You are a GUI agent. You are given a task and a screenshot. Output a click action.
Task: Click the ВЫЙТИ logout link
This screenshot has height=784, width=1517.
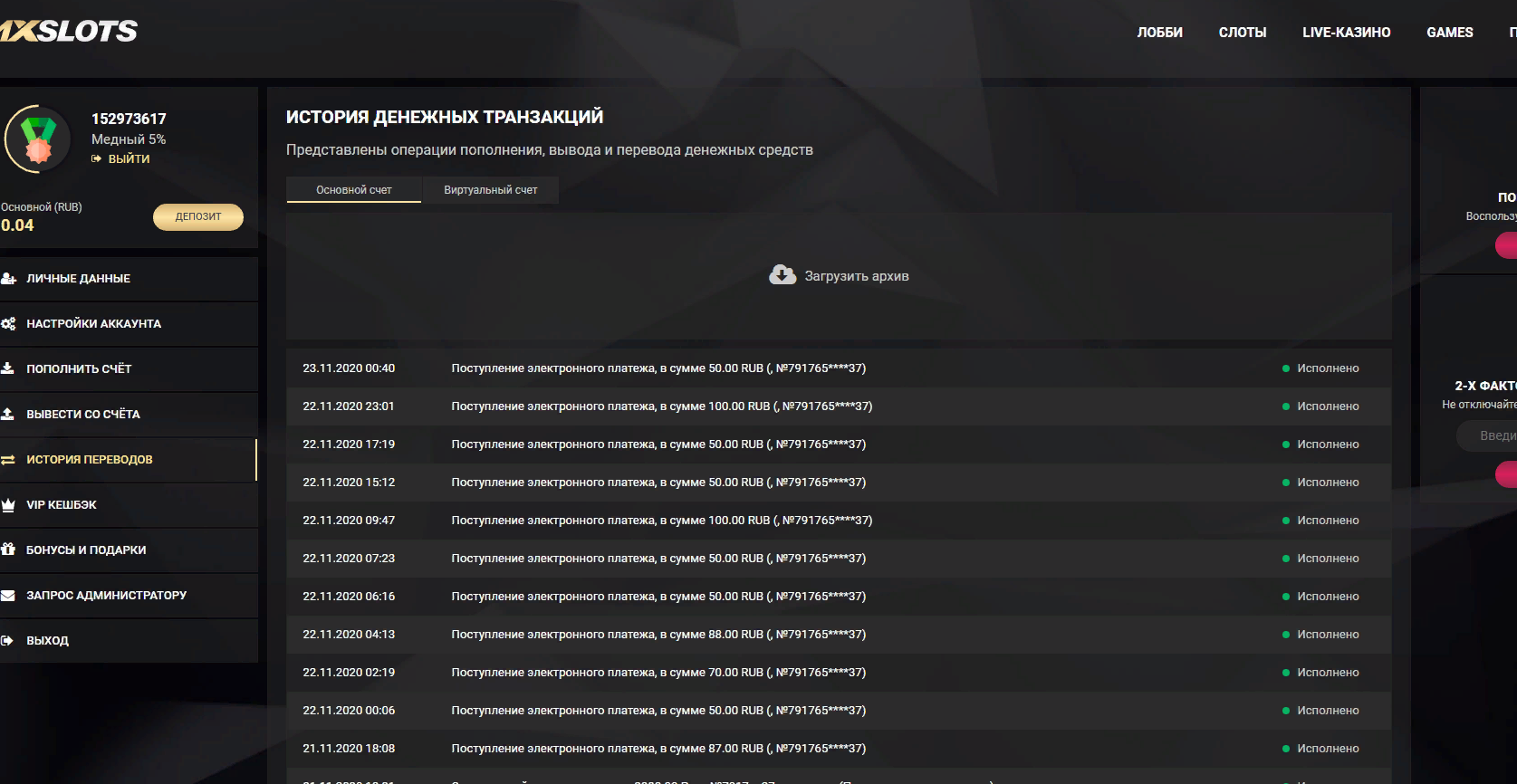[129, 158]
